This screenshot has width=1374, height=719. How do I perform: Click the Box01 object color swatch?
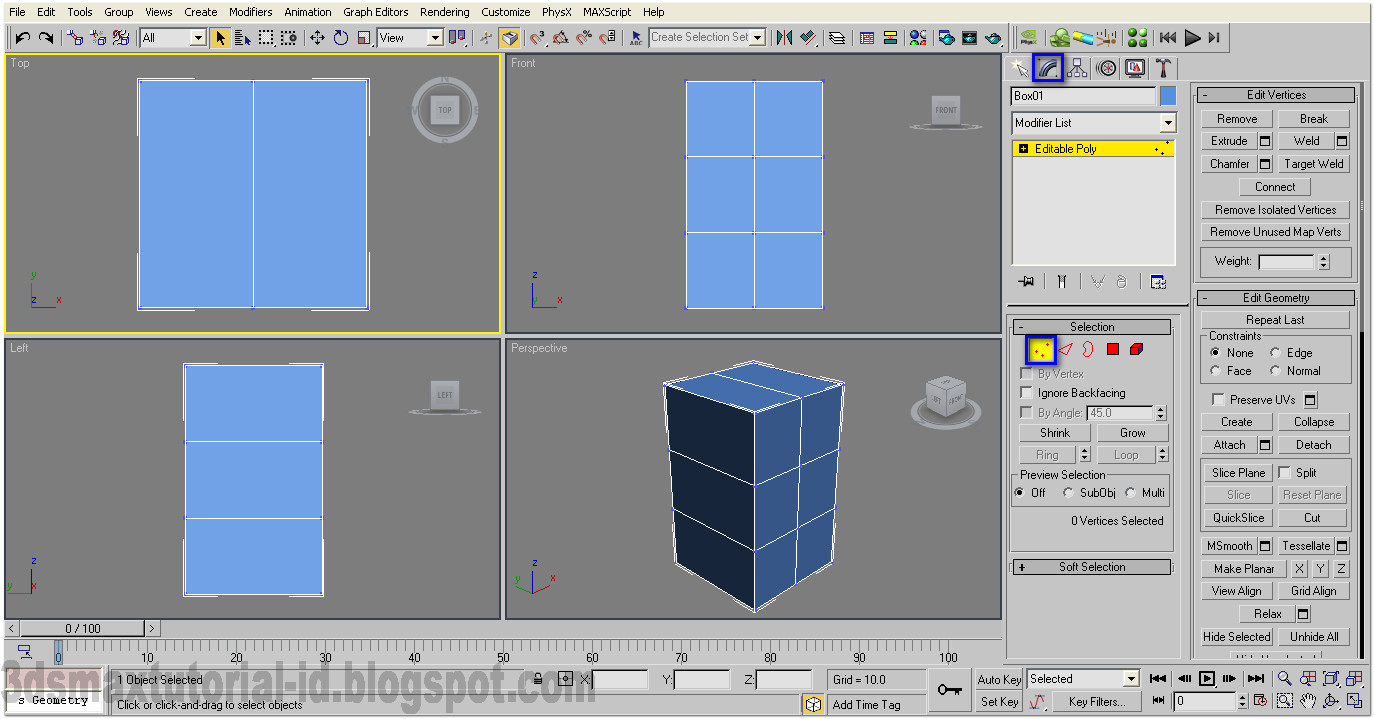click(1166, 94)
